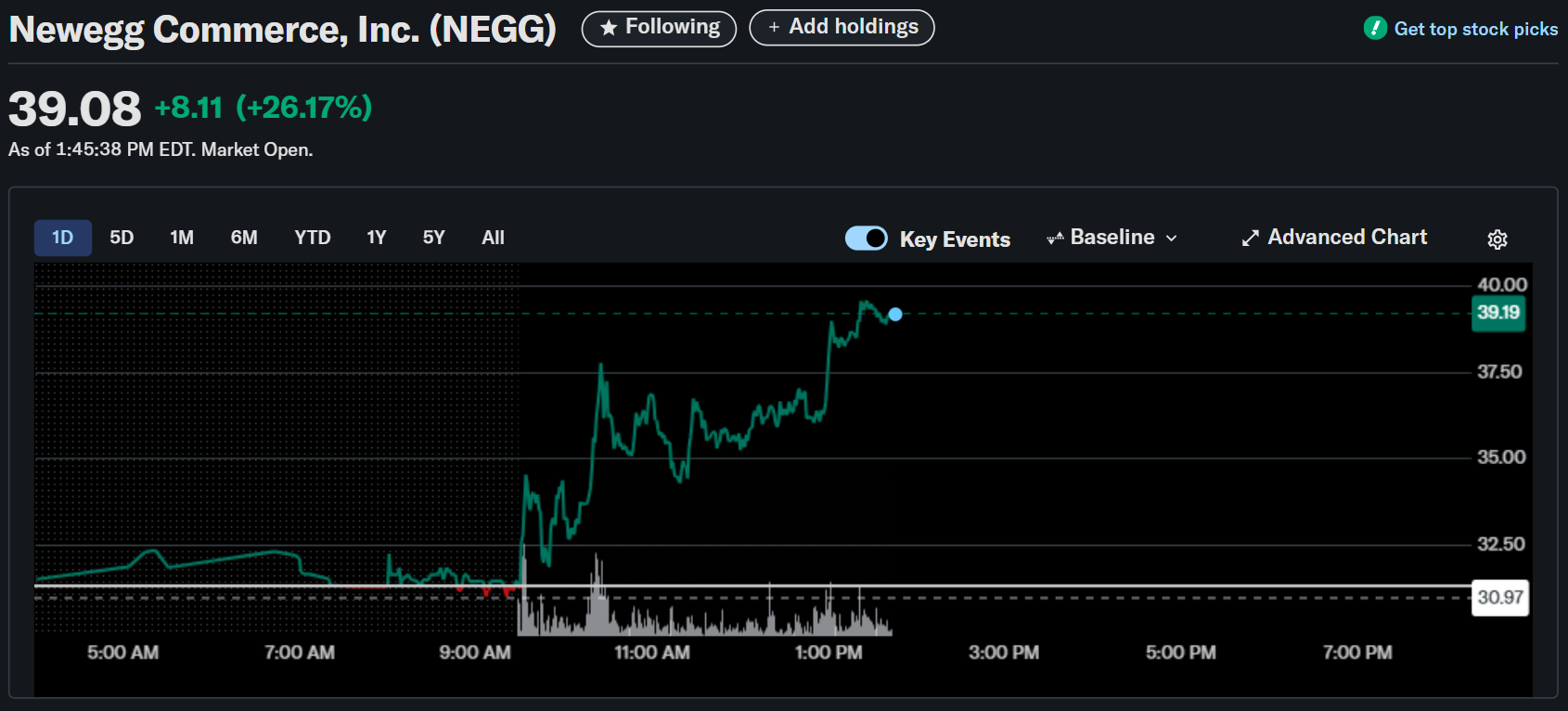
Task: Click the 32.50 price axis label
Action: coord(1500,544)
